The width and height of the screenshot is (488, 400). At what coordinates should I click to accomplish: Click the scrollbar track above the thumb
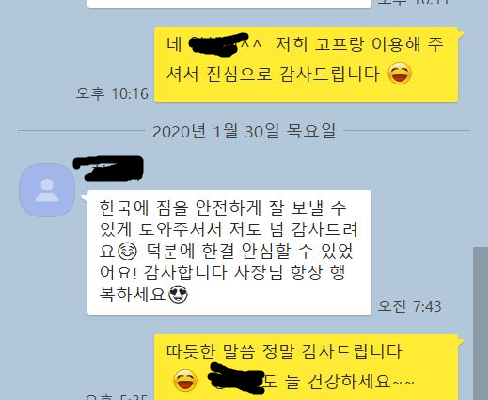coord(480,123)
